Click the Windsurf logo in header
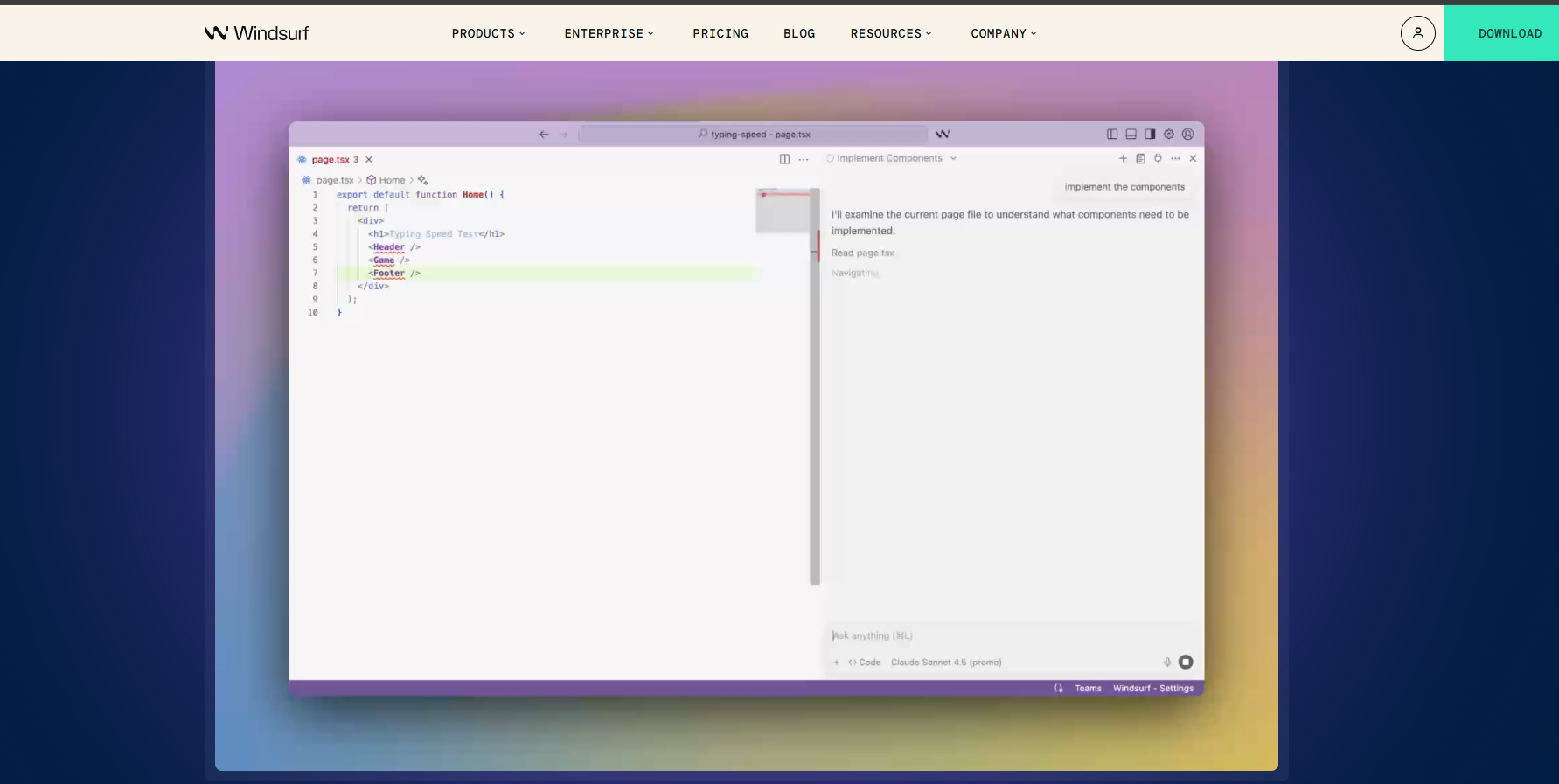Screen dimensions: 1559x784 click(x=256, y=33)
